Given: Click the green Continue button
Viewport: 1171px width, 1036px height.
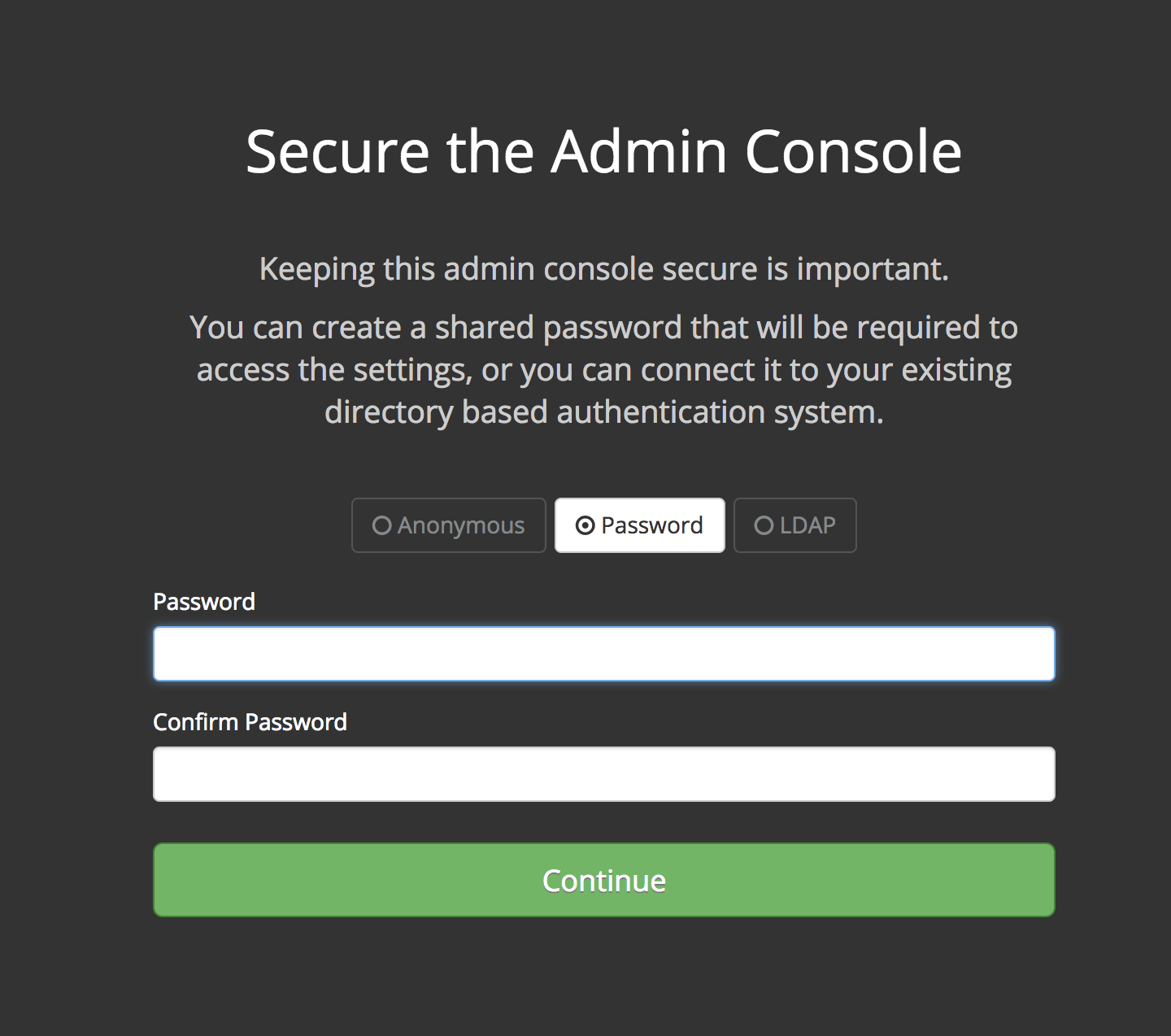Looking at the screenshot, I should point(604,880).
